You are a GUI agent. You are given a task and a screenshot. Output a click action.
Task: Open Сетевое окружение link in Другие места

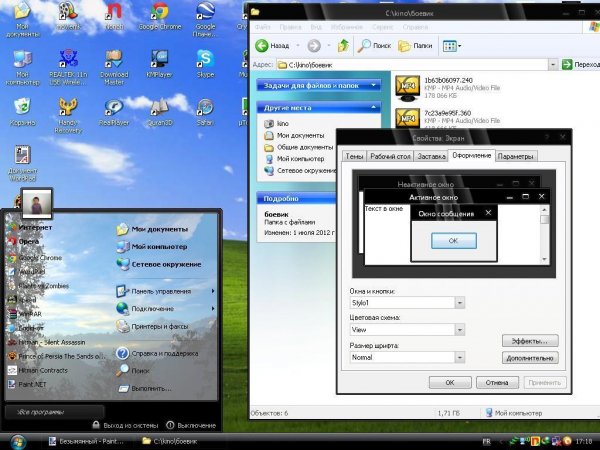[x=300, y=171]
